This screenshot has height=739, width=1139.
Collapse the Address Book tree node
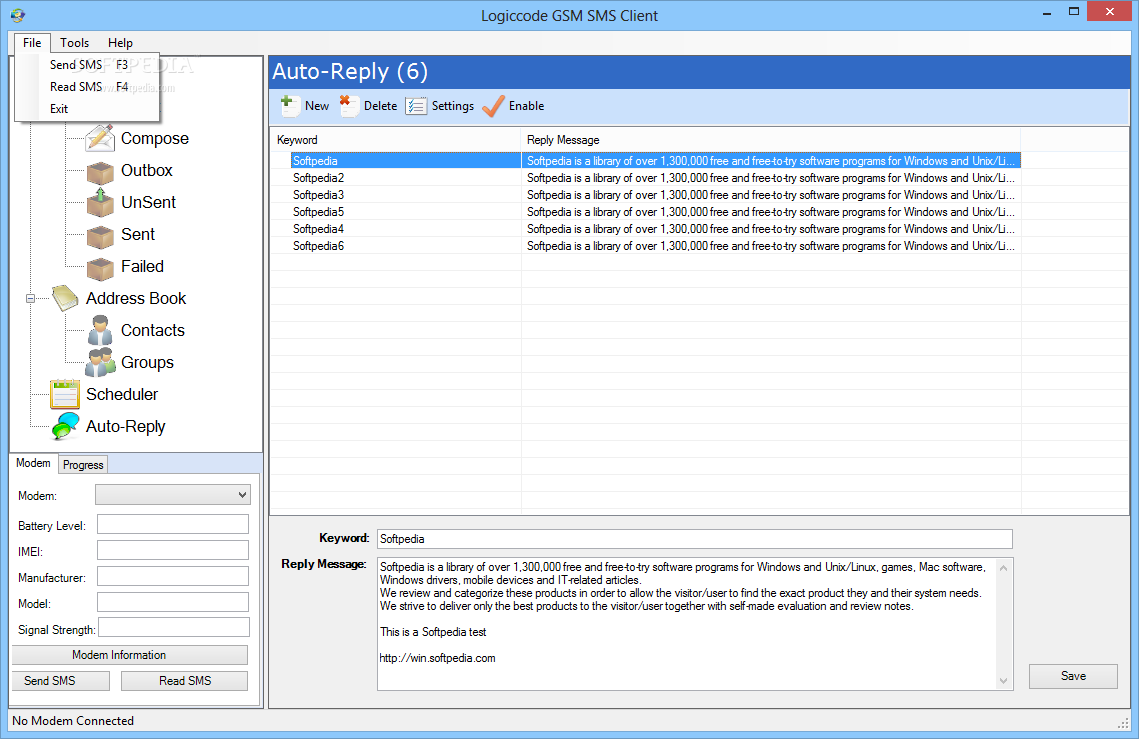tap(31, 299)
